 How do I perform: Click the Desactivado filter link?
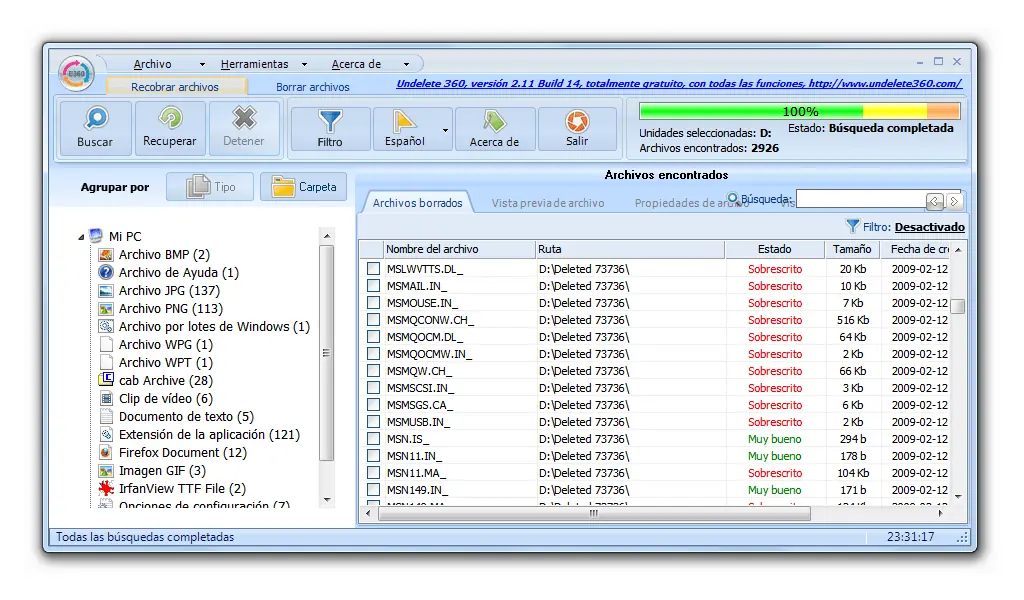pyautogui.click(x=929, y=227)
